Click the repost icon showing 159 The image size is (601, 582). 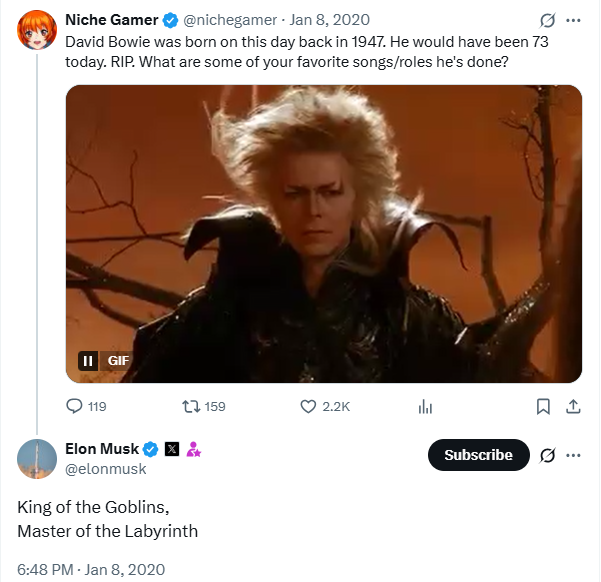click(x=189, y=406)
